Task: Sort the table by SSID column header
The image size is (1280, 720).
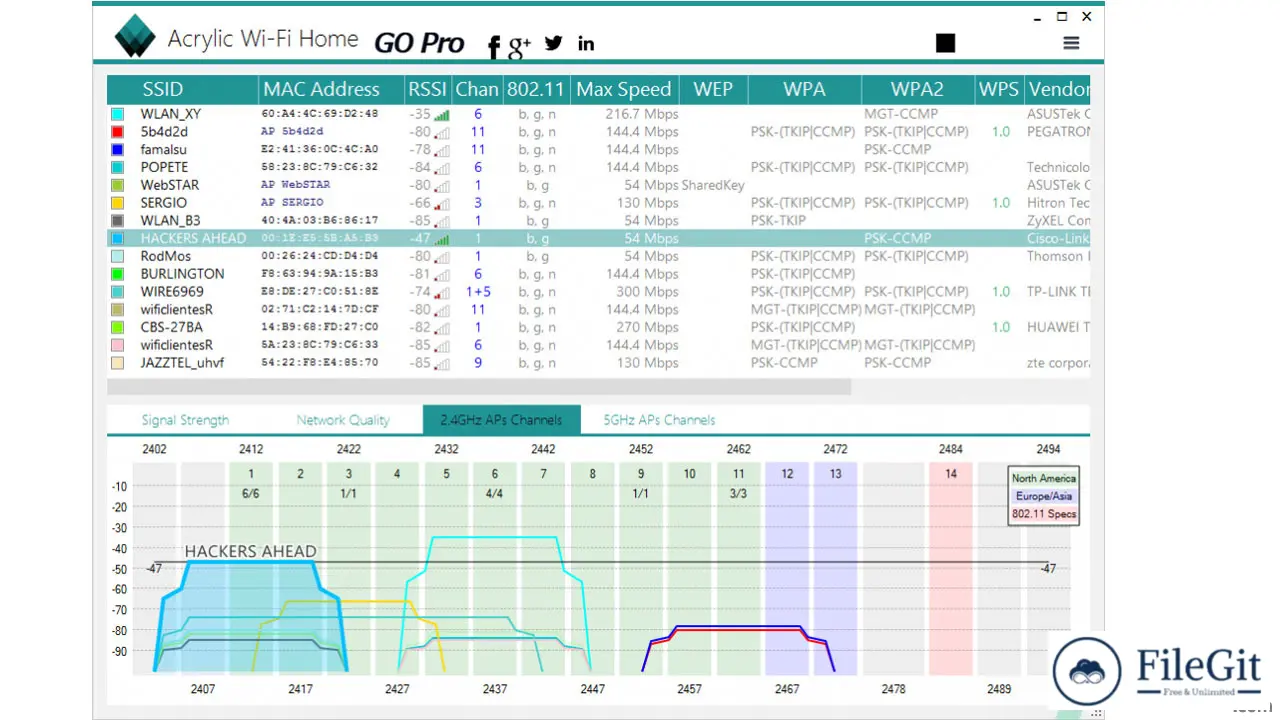Action: (x=183, y=89)
